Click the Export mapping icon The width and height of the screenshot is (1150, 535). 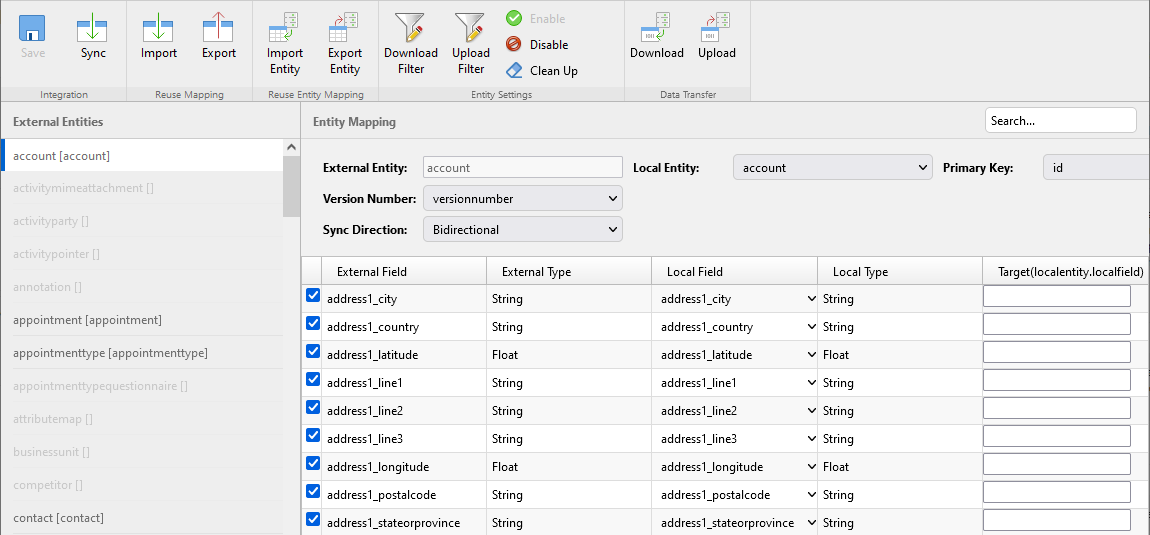click(x=218, y=28)
